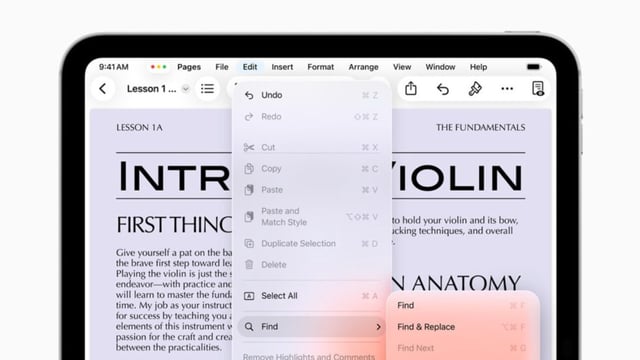Open the Document settings icon

pyautogui.click(x=538, y=89)
